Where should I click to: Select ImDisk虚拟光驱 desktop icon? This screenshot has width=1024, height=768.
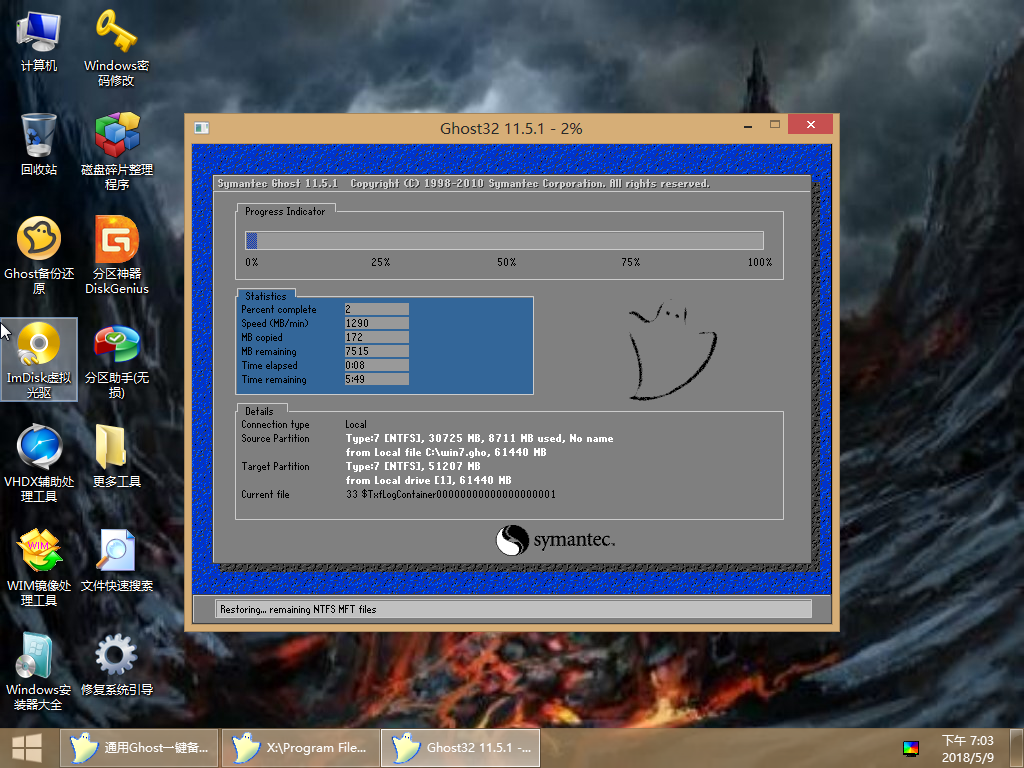click(x=39, y=359)
